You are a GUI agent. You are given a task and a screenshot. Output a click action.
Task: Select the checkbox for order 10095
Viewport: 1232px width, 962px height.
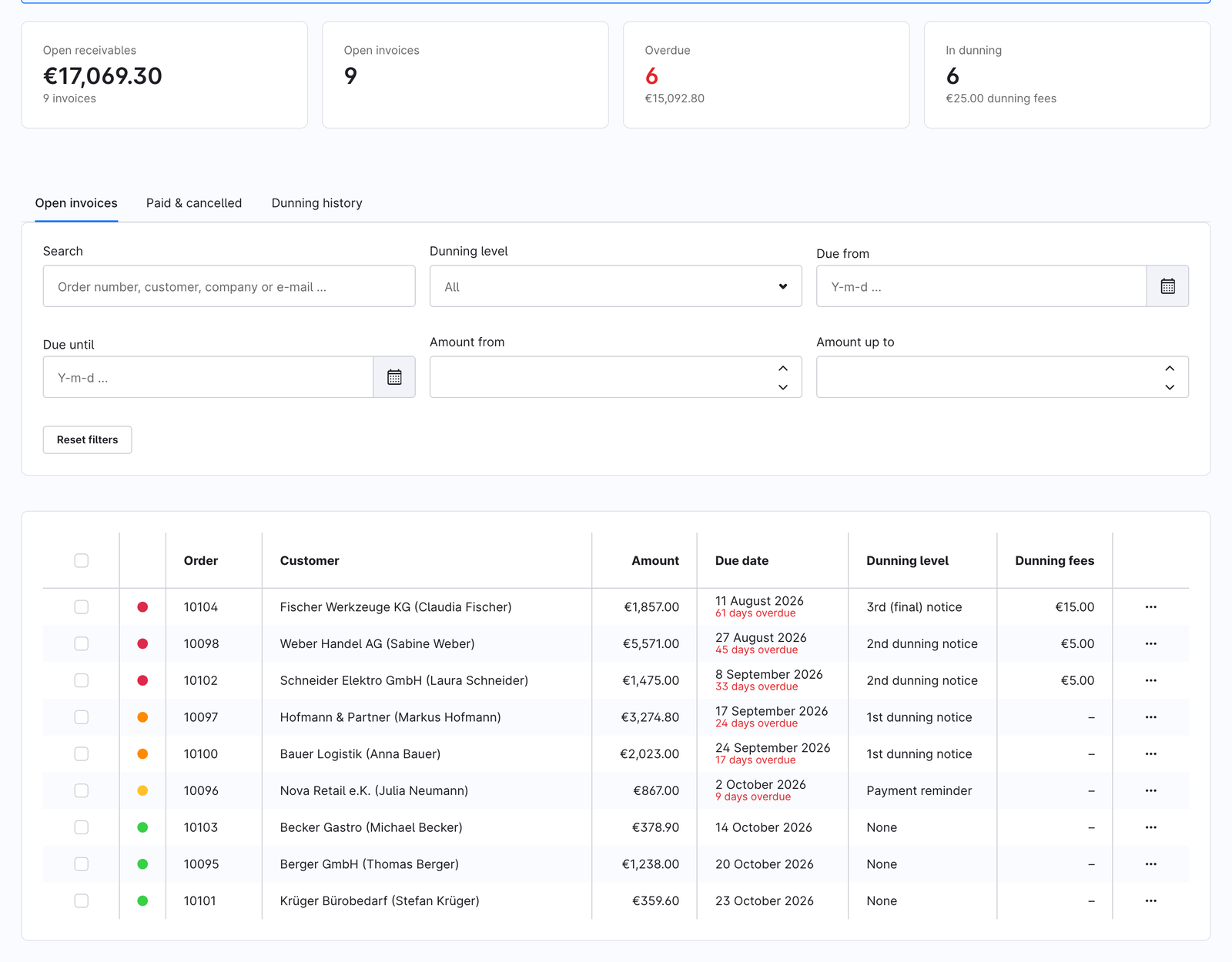click(x=81, y=864)
